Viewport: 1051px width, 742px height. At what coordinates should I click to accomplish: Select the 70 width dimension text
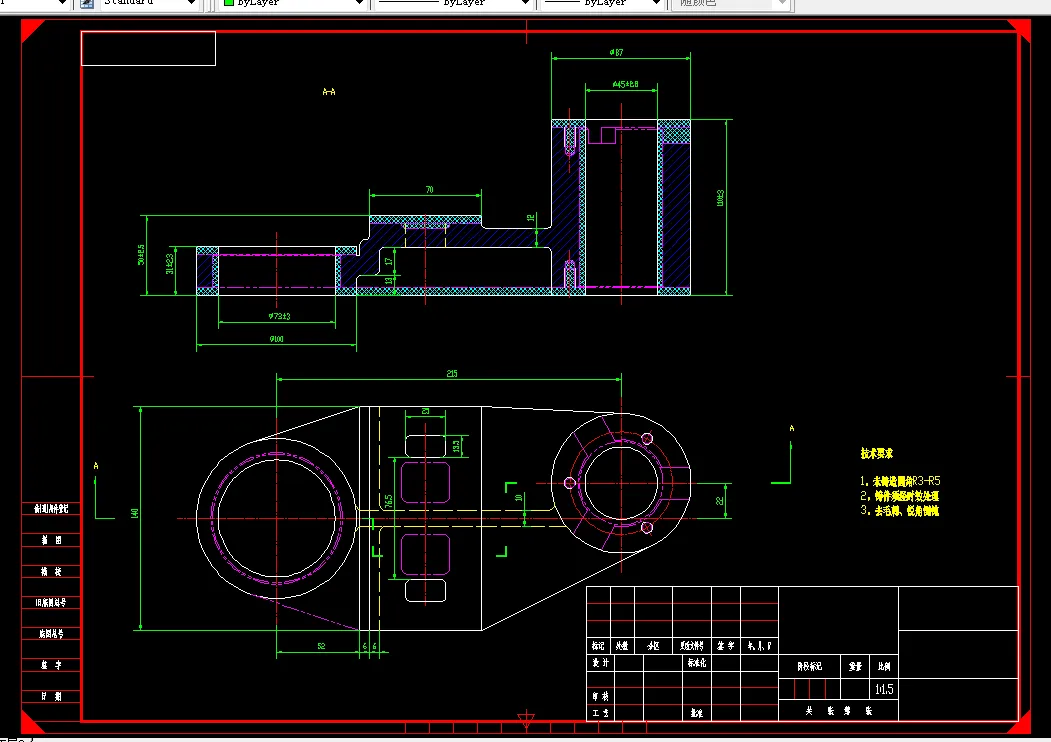430,190
